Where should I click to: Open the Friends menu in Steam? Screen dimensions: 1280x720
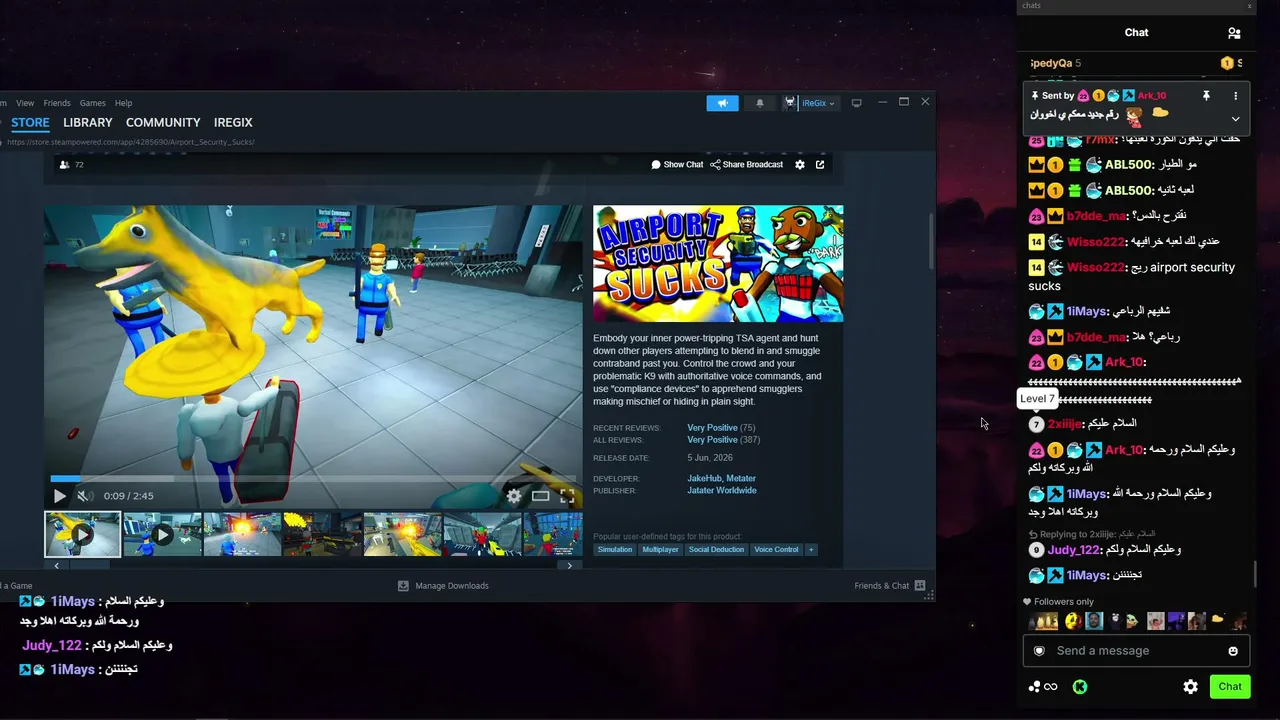(57, 103)
